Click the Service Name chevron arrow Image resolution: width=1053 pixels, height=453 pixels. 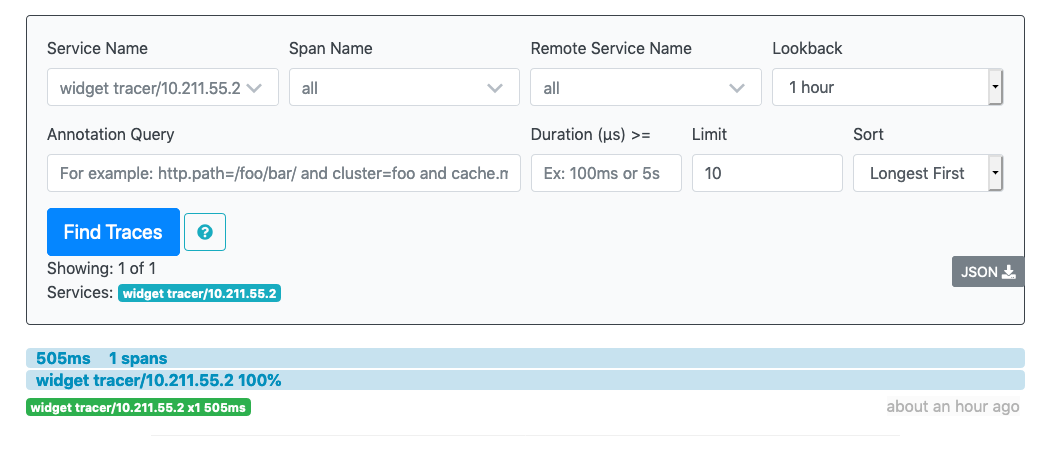[x=254, y=88]
